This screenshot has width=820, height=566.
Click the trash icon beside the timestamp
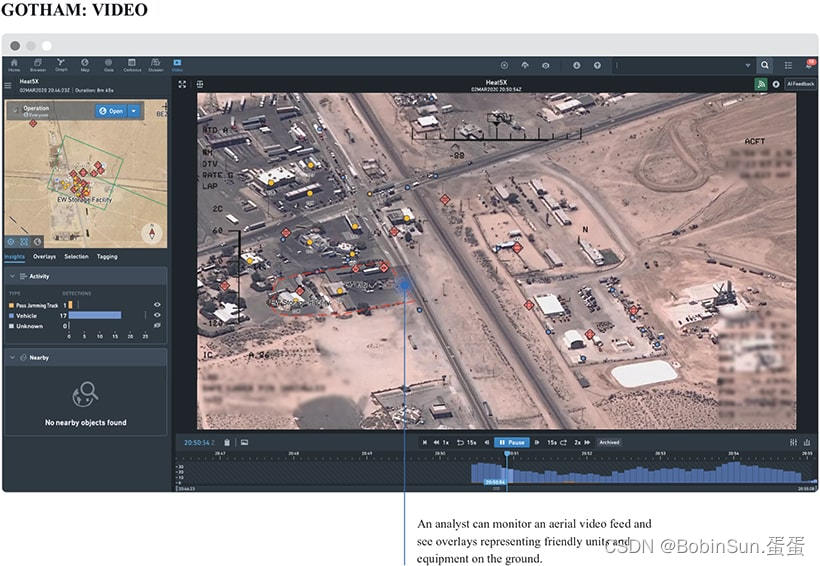pyautogui.click(x=227, y=442)
